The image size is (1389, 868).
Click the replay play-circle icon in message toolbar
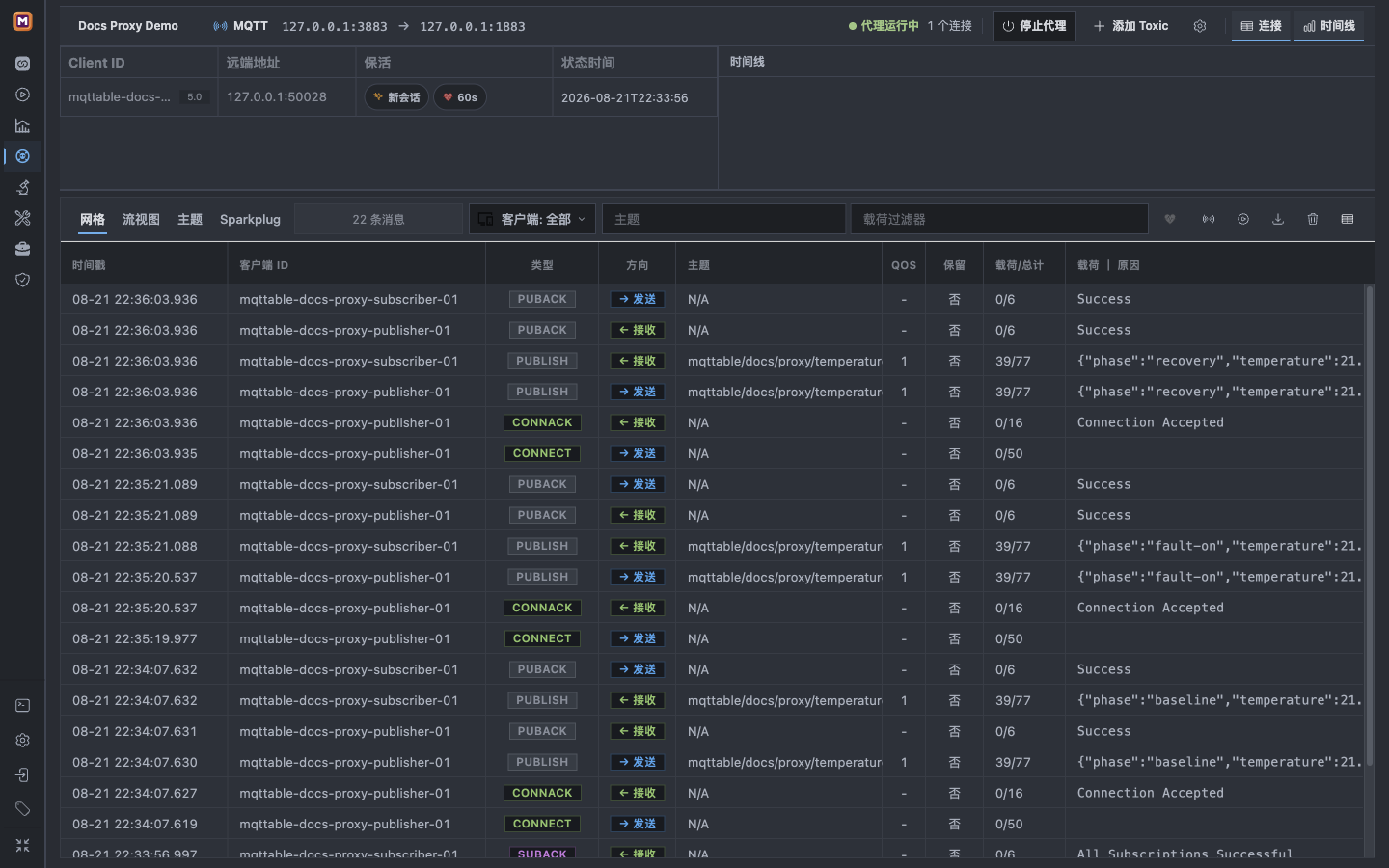click(1243, 219)
